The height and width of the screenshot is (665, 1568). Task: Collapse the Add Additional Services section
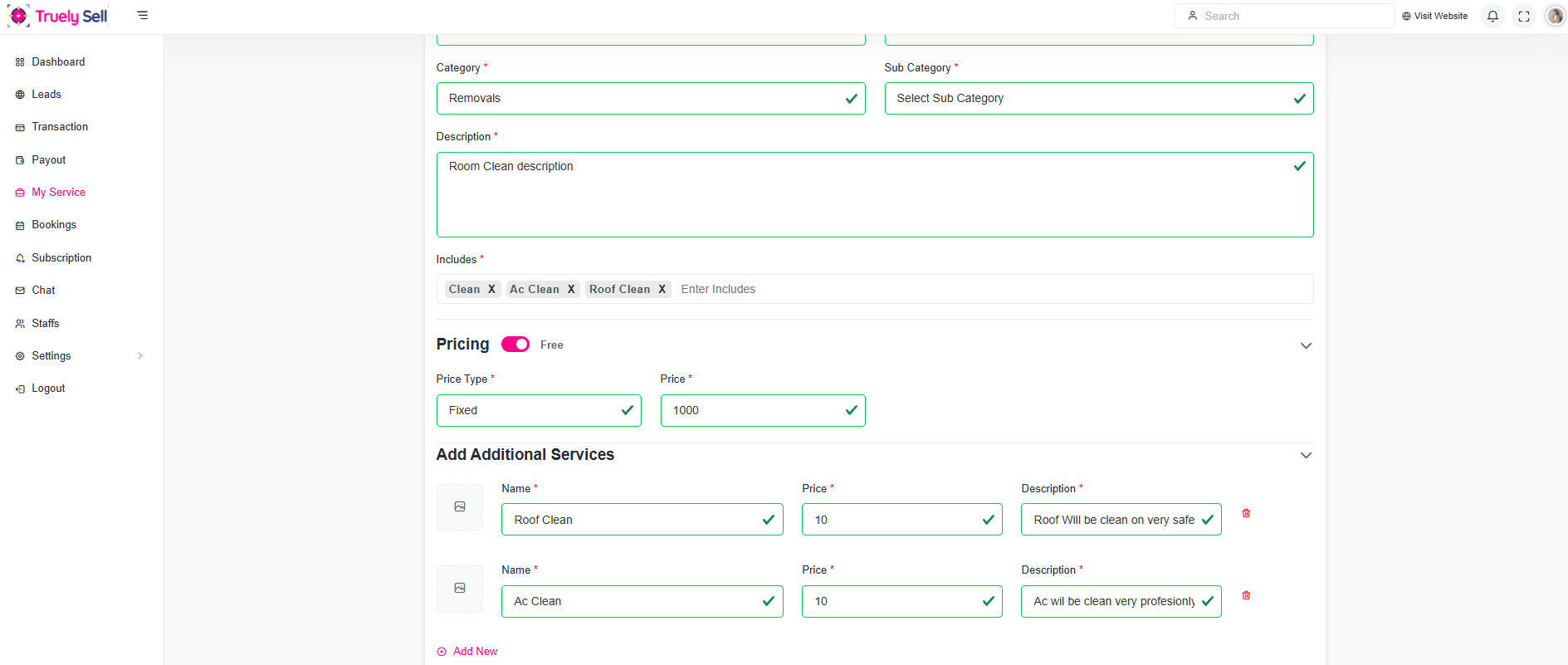1306,456
